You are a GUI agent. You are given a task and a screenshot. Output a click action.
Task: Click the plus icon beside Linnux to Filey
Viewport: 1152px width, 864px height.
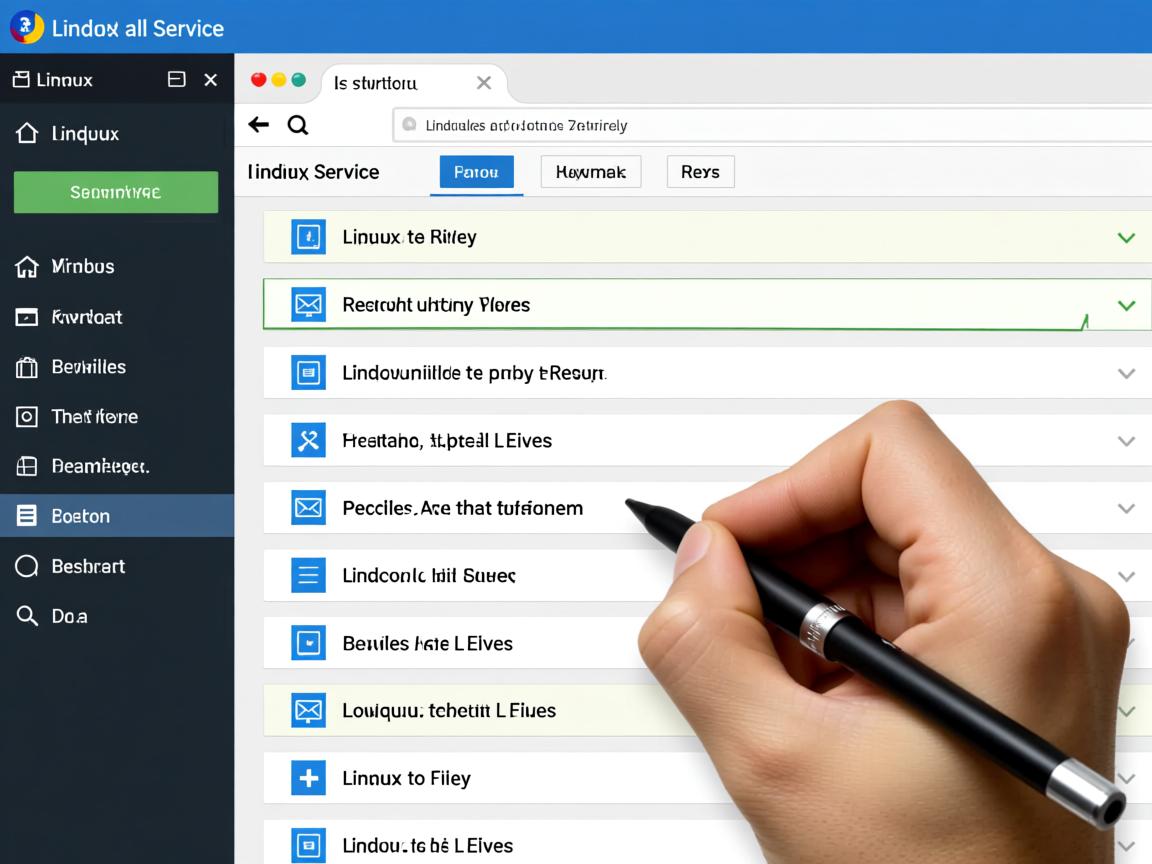308,778
